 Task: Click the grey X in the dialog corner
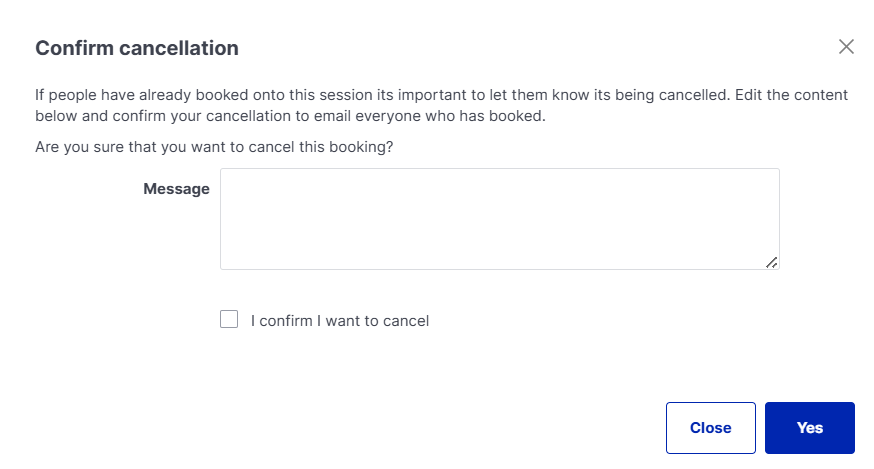tap(846, 46)
